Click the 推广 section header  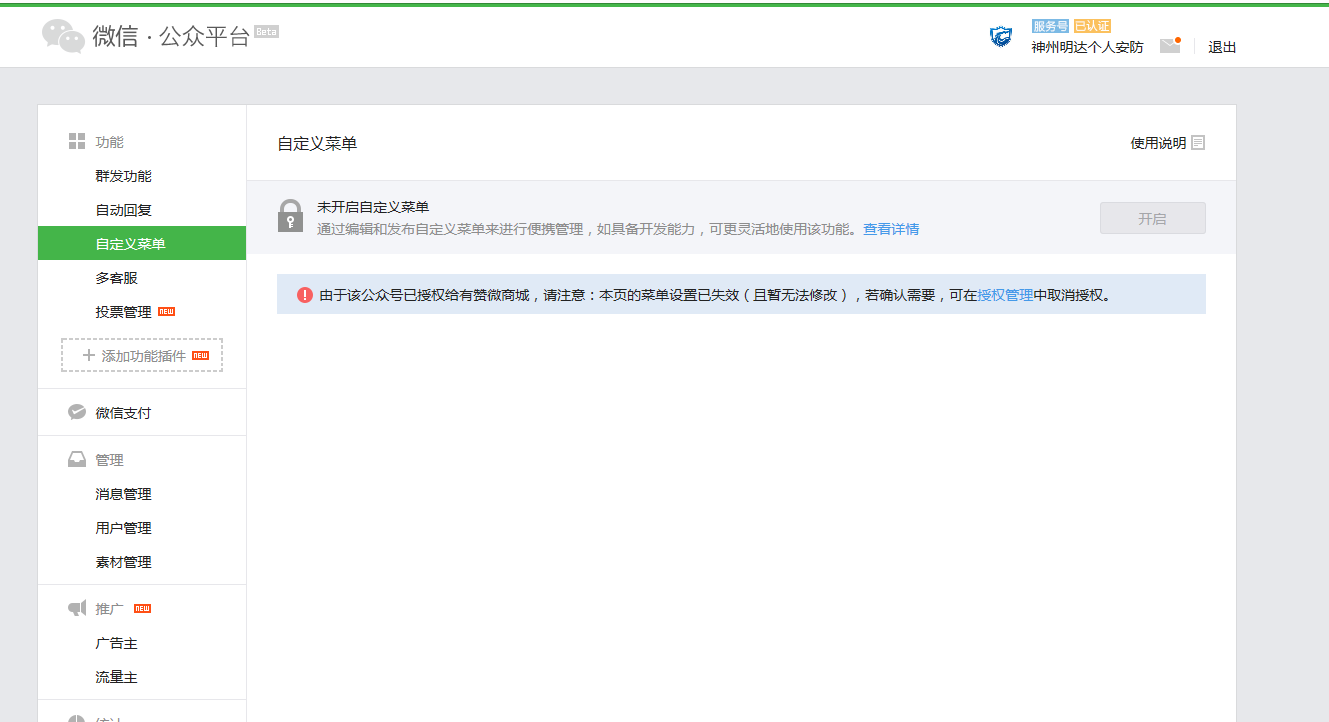pyautogui.click(x=110, y=608)
